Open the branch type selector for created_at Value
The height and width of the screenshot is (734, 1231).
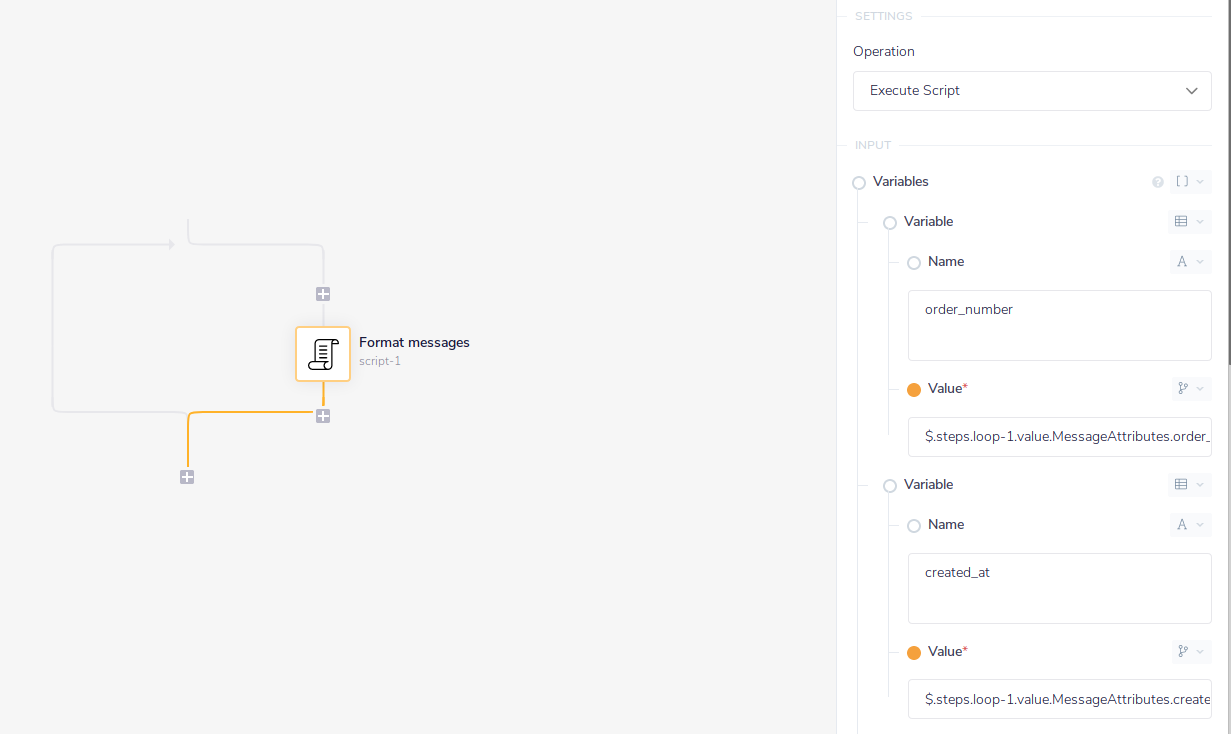[x=1189, y=652]
